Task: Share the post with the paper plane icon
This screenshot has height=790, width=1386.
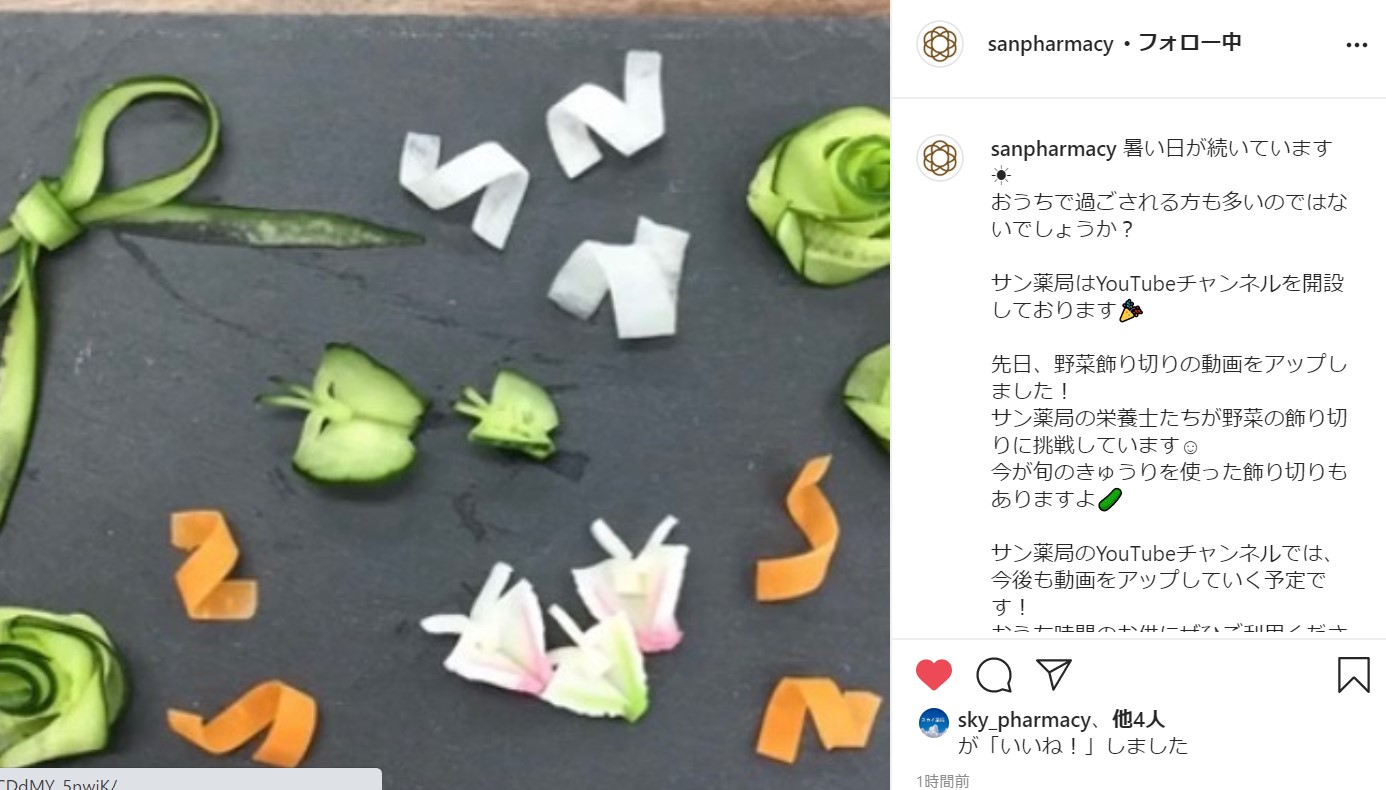Action: coord(1054,674)
